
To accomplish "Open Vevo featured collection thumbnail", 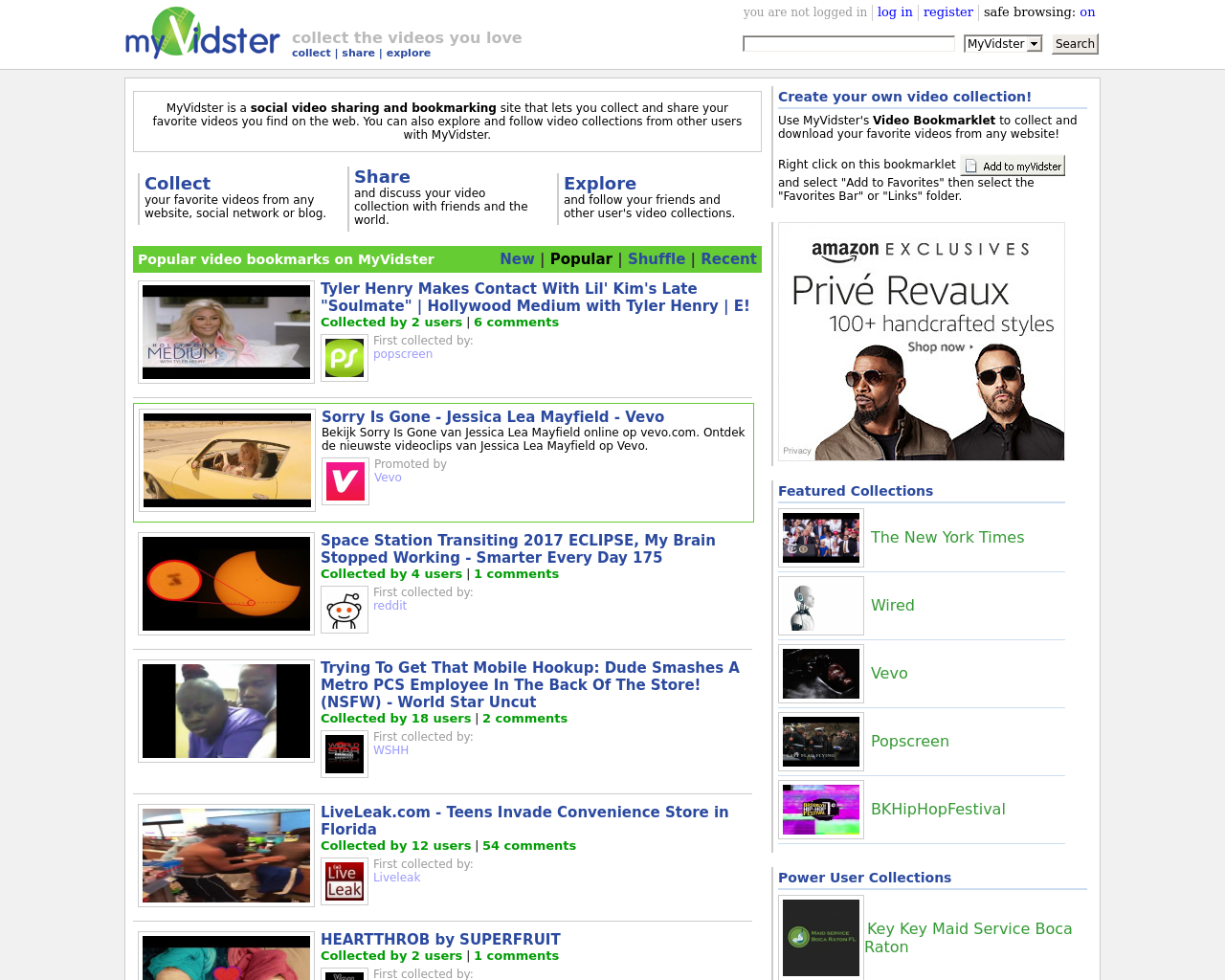I will [x=821, y=674].
